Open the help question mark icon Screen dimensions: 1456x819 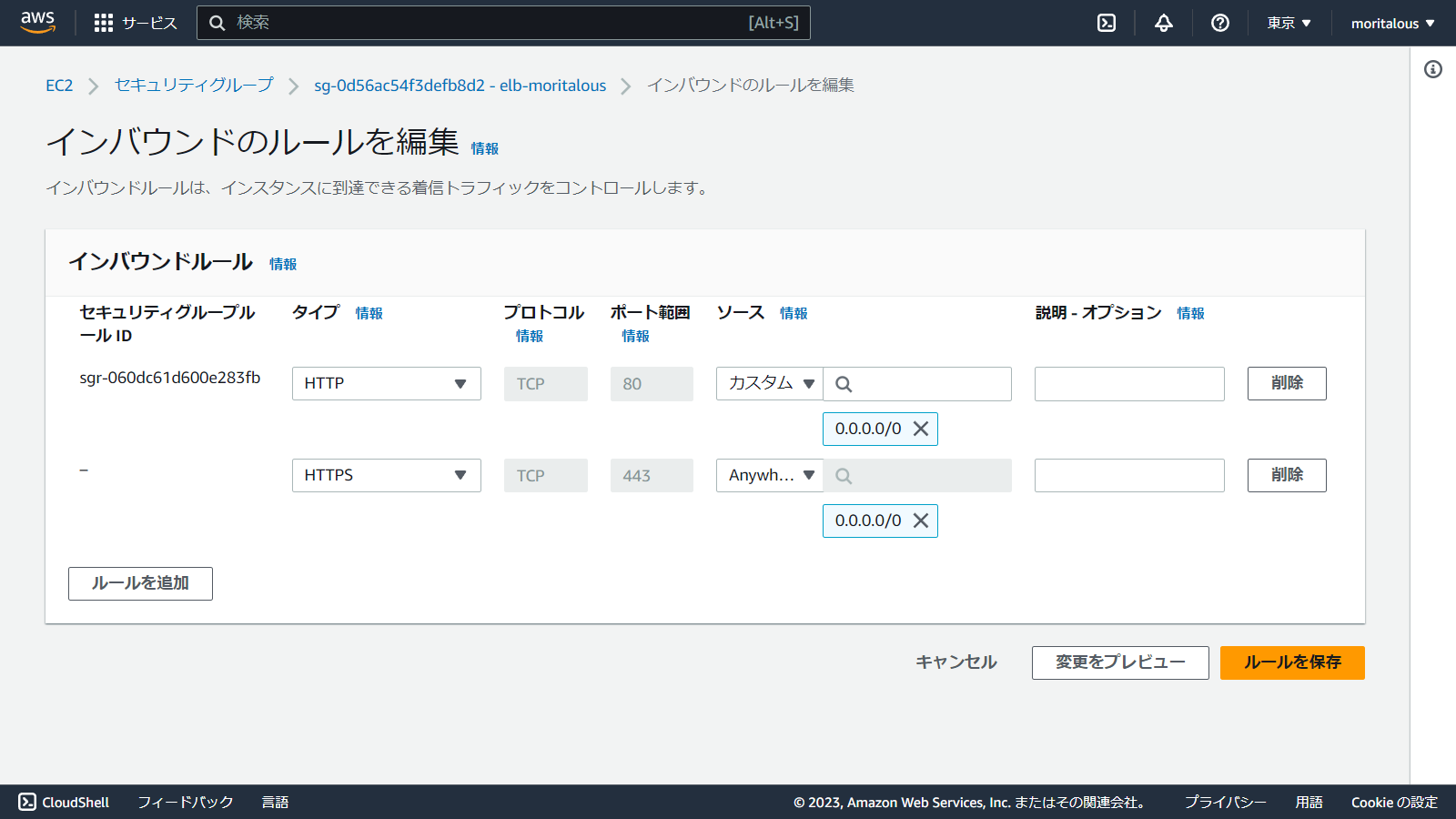(1220, 22)
